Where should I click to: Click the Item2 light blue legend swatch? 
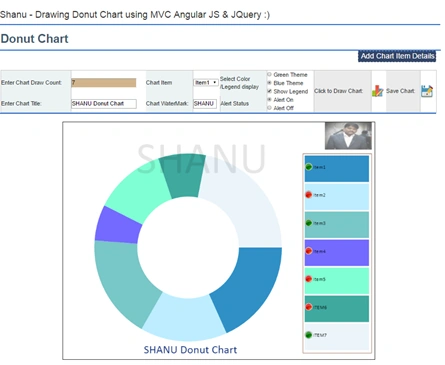pyautogui.click(x=337, y=197)
